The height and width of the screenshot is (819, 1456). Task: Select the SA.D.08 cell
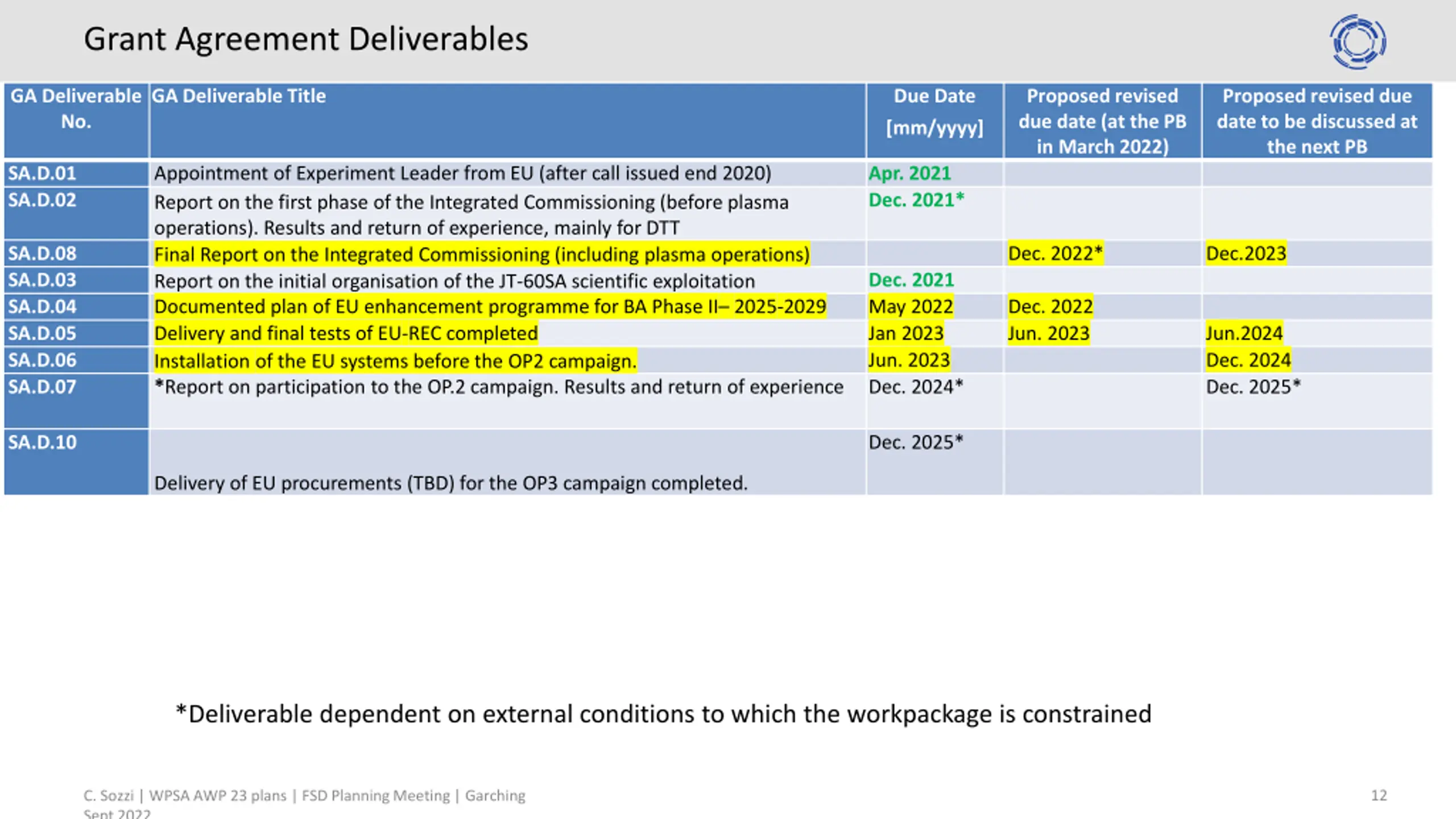(76, 254)
